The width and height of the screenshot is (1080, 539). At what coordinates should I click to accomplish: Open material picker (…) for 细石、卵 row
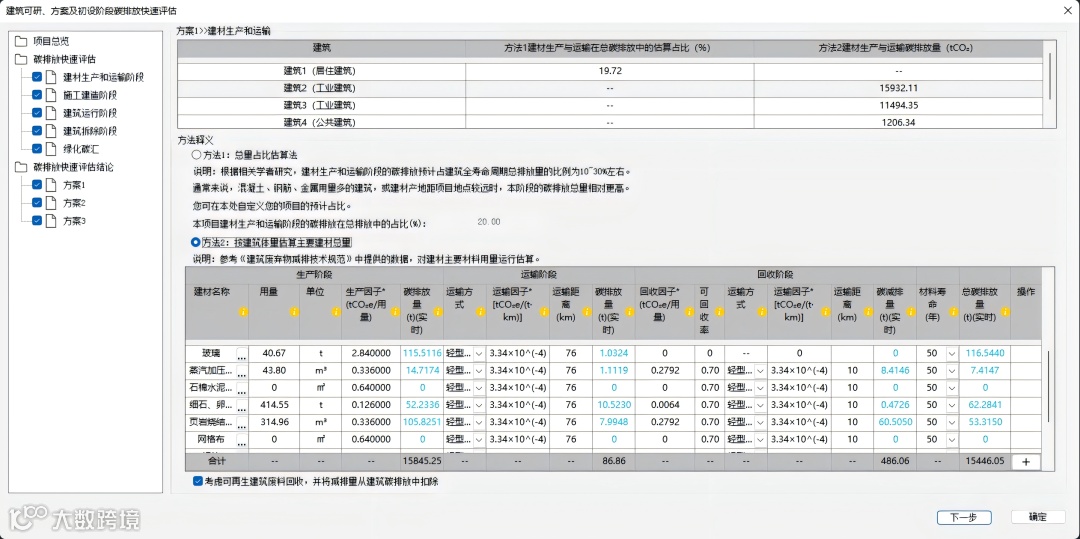pos(242,405)
